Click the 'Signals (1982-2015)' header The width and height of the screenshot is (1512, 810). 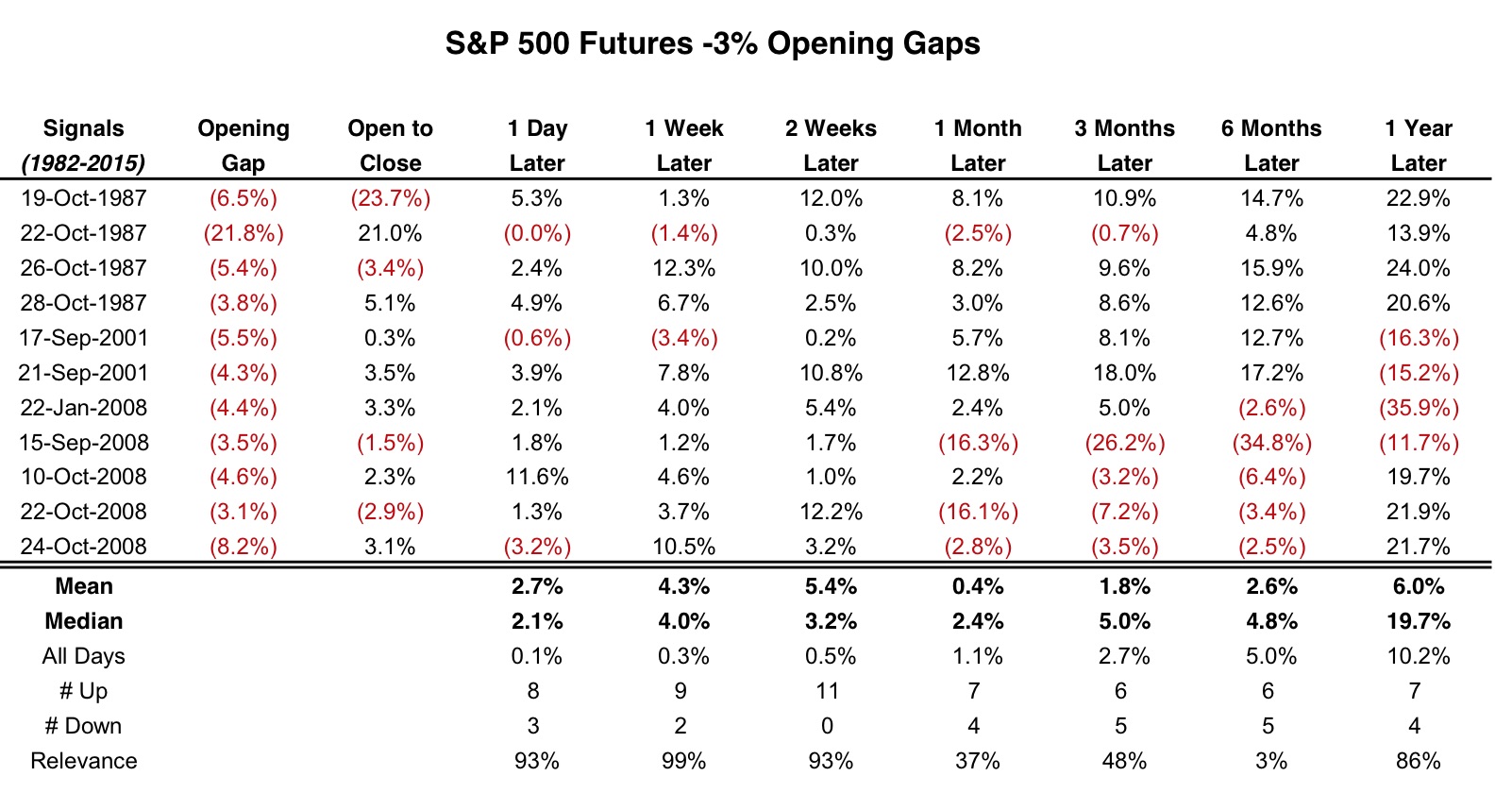coord(83,145)
